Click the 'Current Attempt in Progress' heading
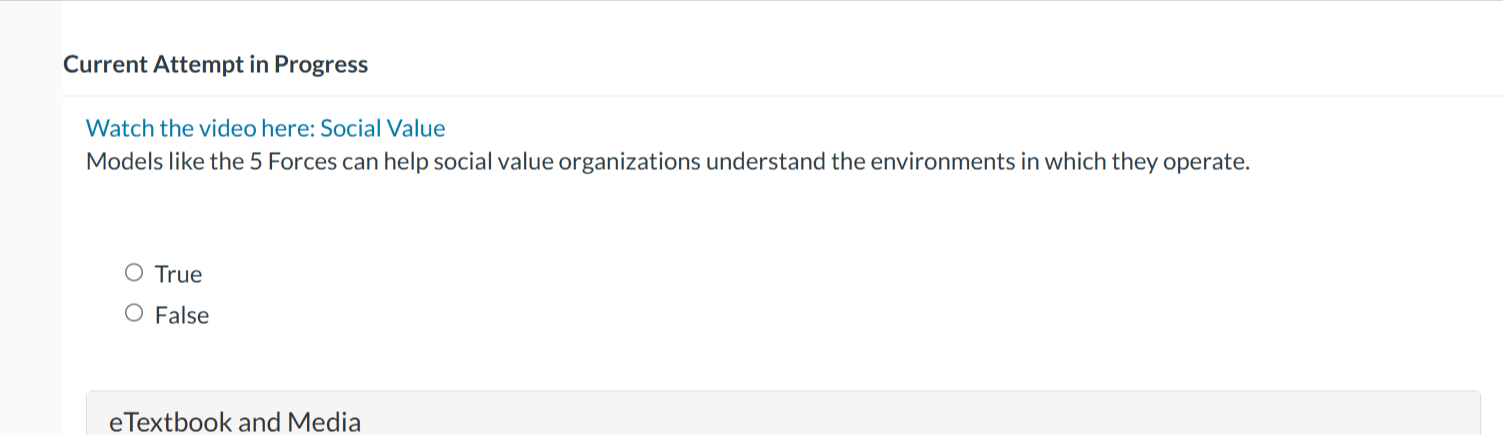 [215, 65]
